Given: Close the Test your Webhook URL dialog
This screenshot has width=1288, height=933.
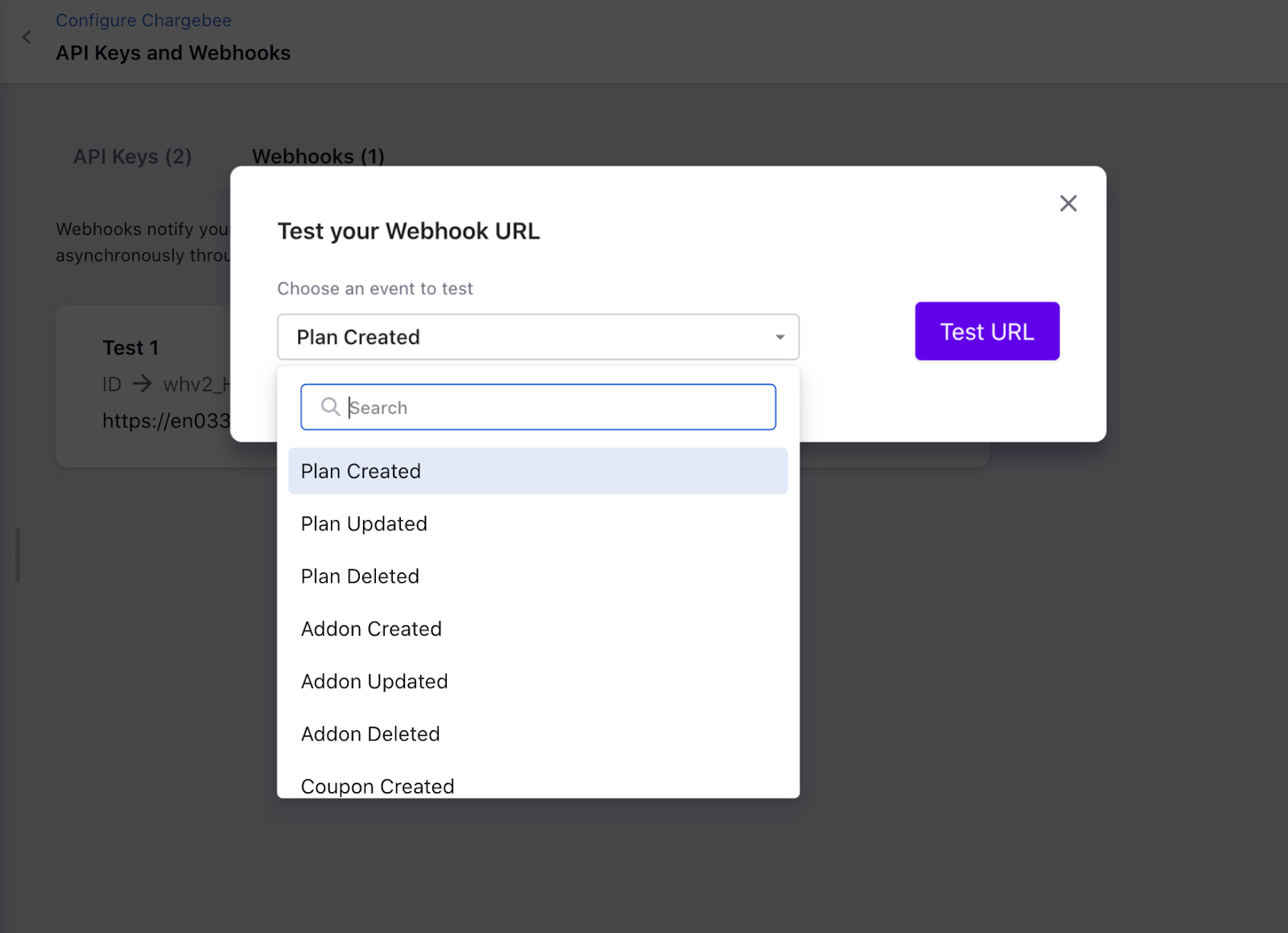Looking at the screenshot, I should click(x=1067, y=204).
